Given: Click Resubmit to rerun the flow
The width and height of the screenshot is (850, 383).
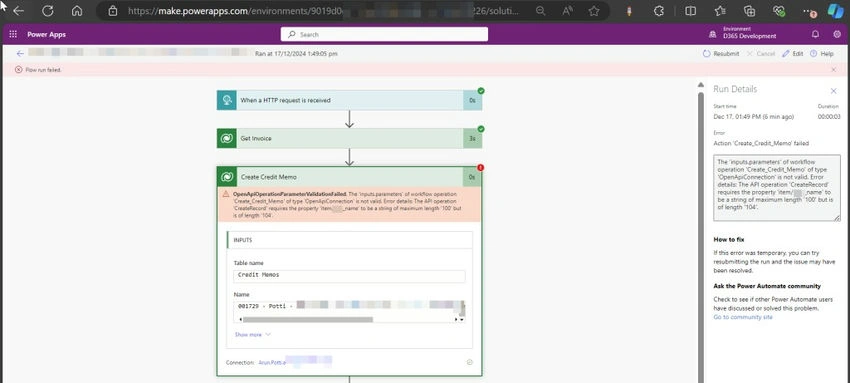Looking at the screenshot, I should (721, 54).
